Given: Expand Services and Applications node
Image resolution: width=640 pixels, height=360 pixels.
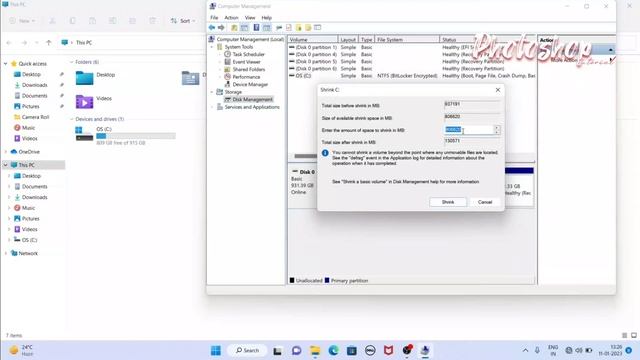Looking at the screenshot, I should tap(212, 107).
